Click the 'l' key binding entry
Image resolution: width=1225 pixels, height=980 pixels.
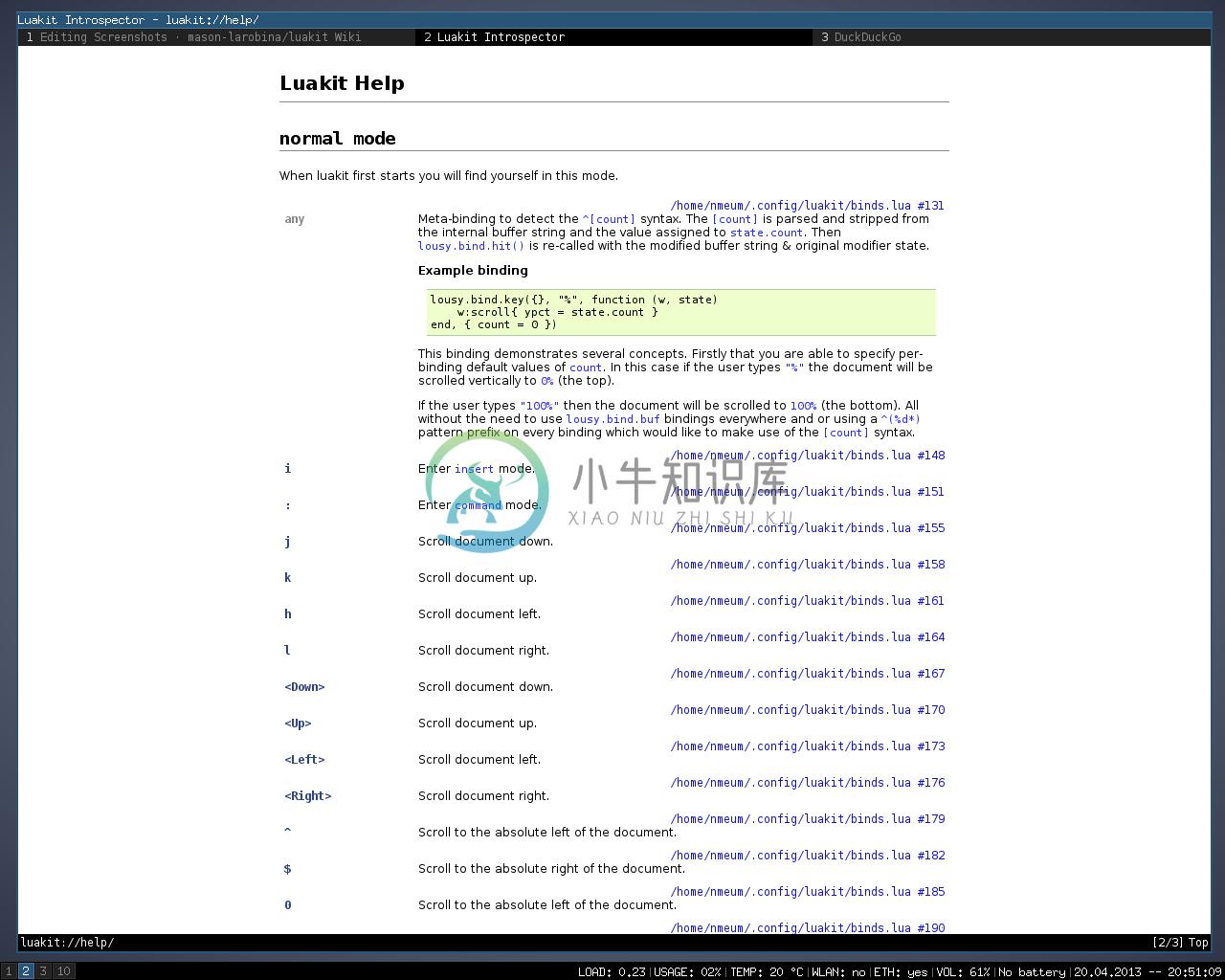pyautogui.click(x=287, y=651)
